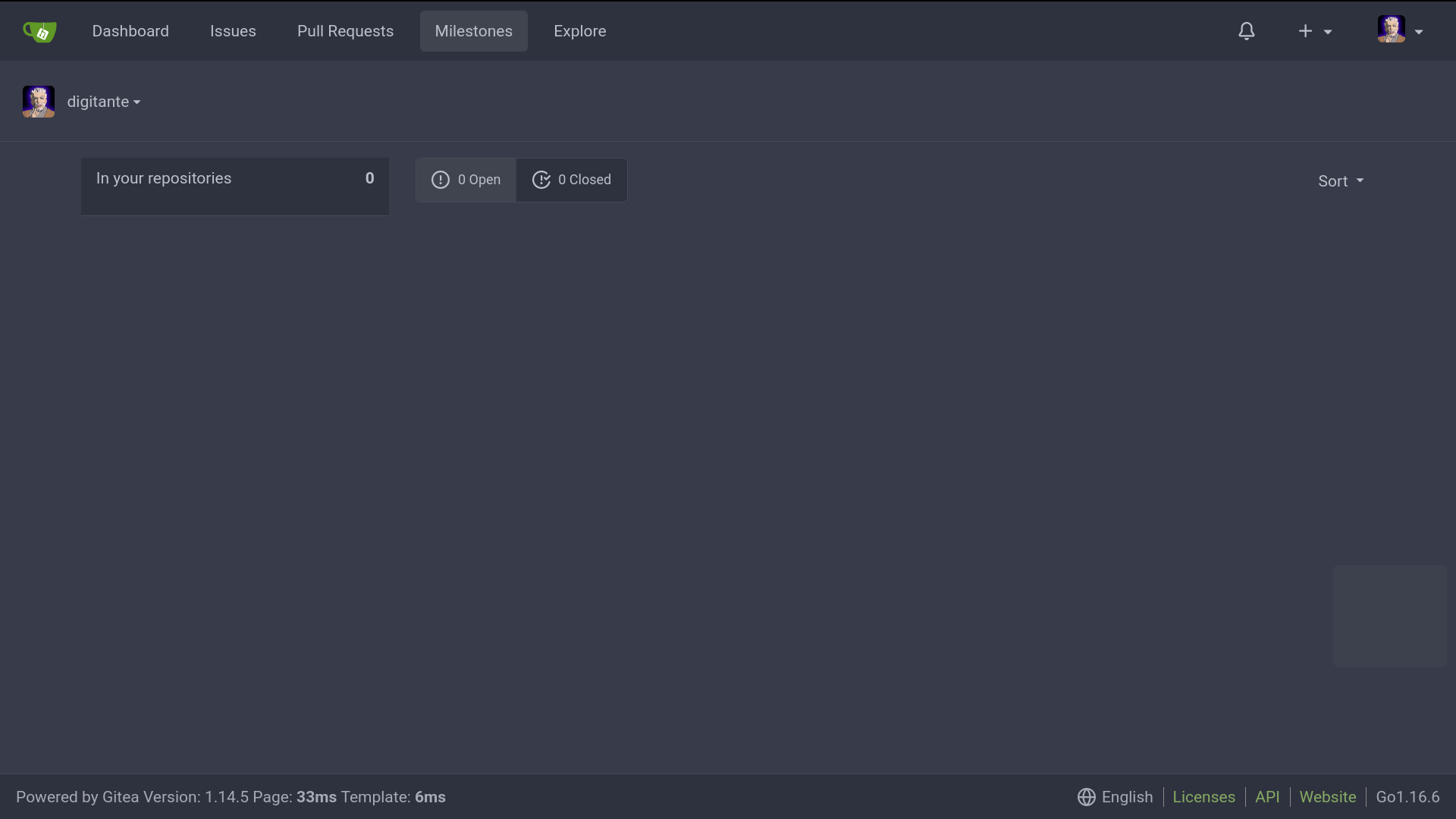This screenshot has width=1456, height=819.
Task: Click the globe language icon
Action: (1086, 797)
